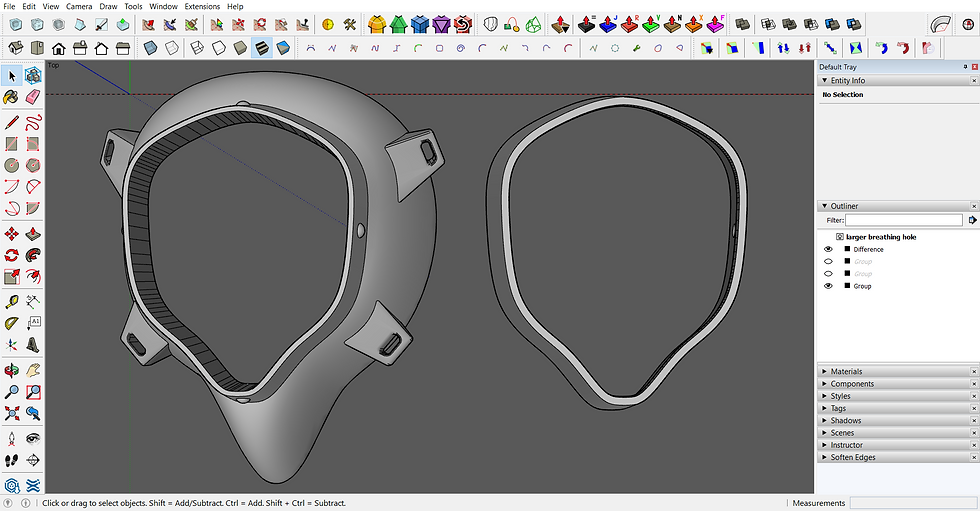This screenshot has height=511, width=980.
Task: Collapse the Outliner panel
Action: [x=825, y=206]
